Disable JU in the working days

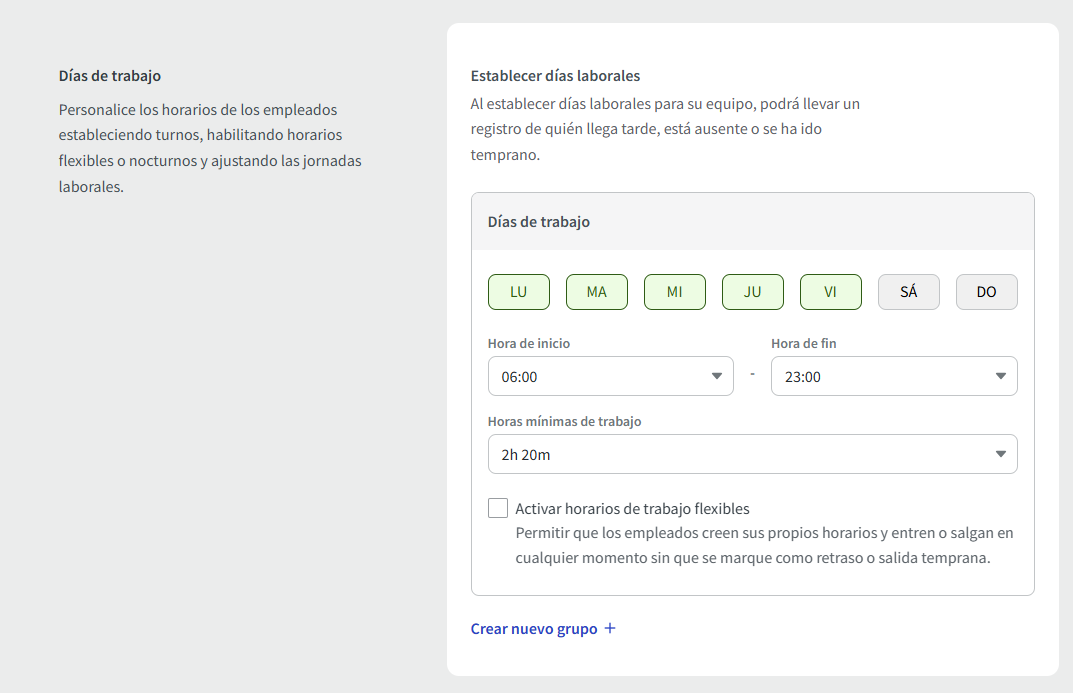[752, 292]
